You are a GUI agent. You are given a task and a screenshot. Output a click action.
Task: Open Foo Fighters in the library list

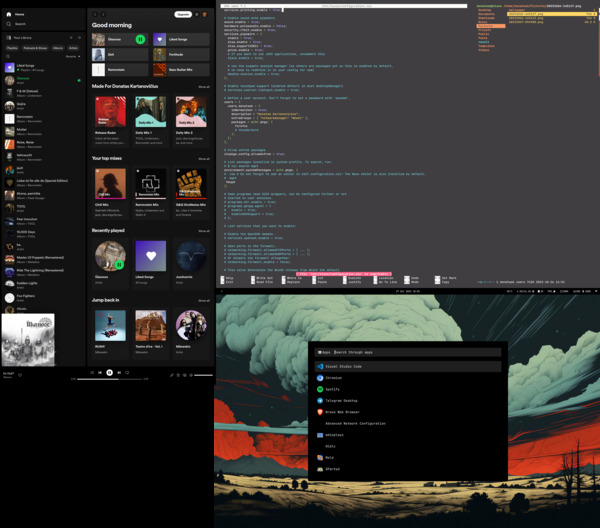point(42,298)
